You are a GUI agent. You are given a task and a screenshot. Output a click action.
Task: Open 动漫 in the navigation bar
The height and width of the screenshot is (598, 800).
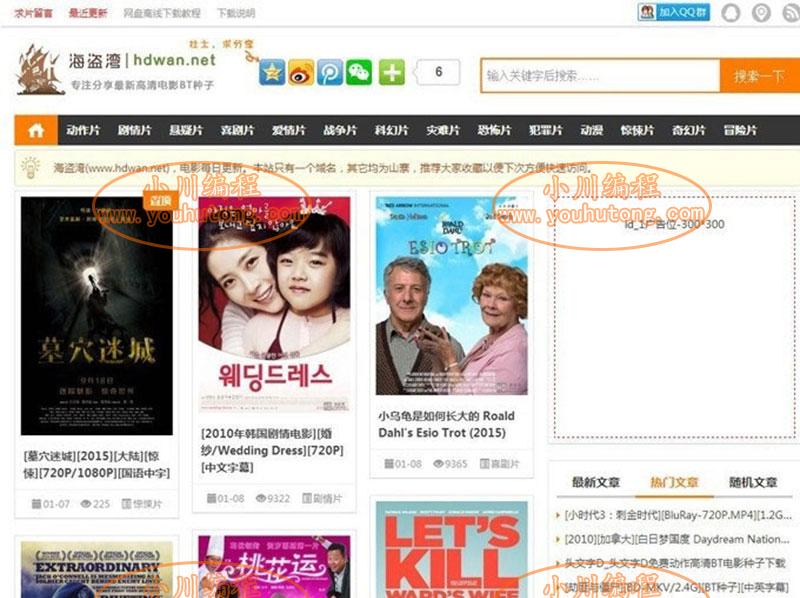(592, 130)
